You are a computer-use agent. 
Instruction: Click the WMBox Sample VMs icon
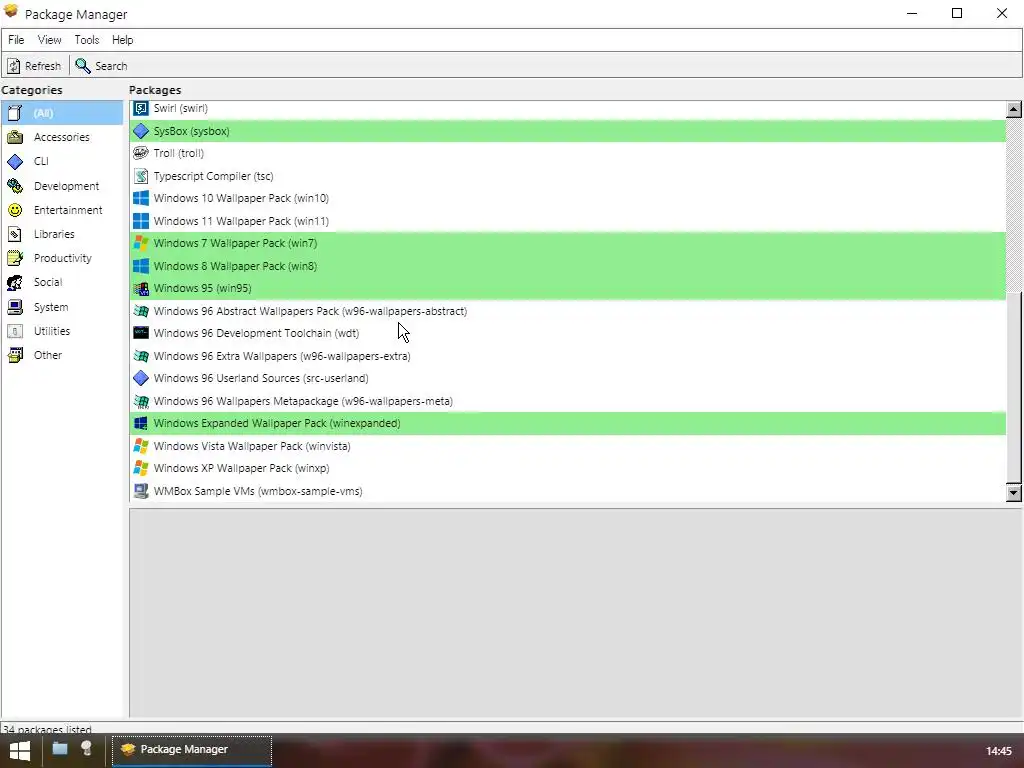[x=140, y=491]
